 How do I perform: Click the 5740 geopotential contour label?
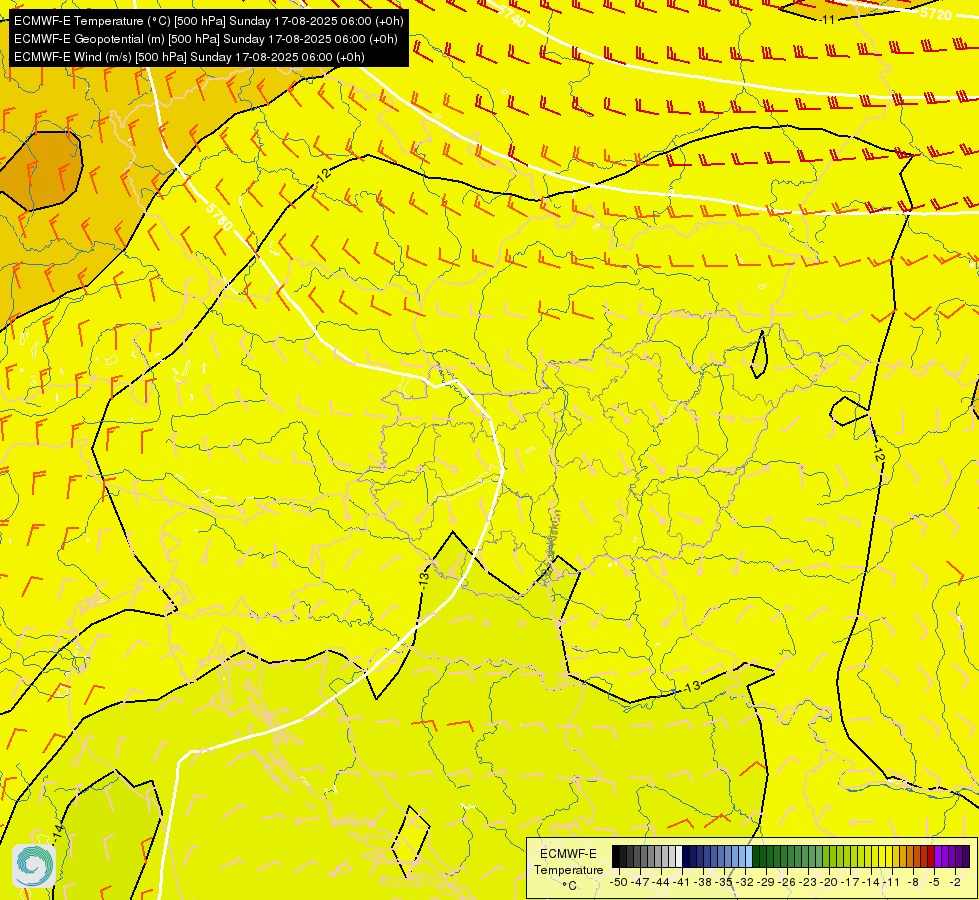tap(512, 15)
